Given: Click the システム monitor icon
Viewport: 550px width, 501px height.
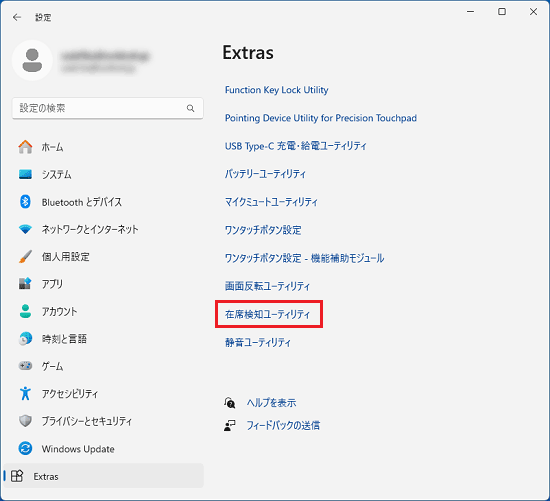Looking at the screenshot, I should (25, 174).
